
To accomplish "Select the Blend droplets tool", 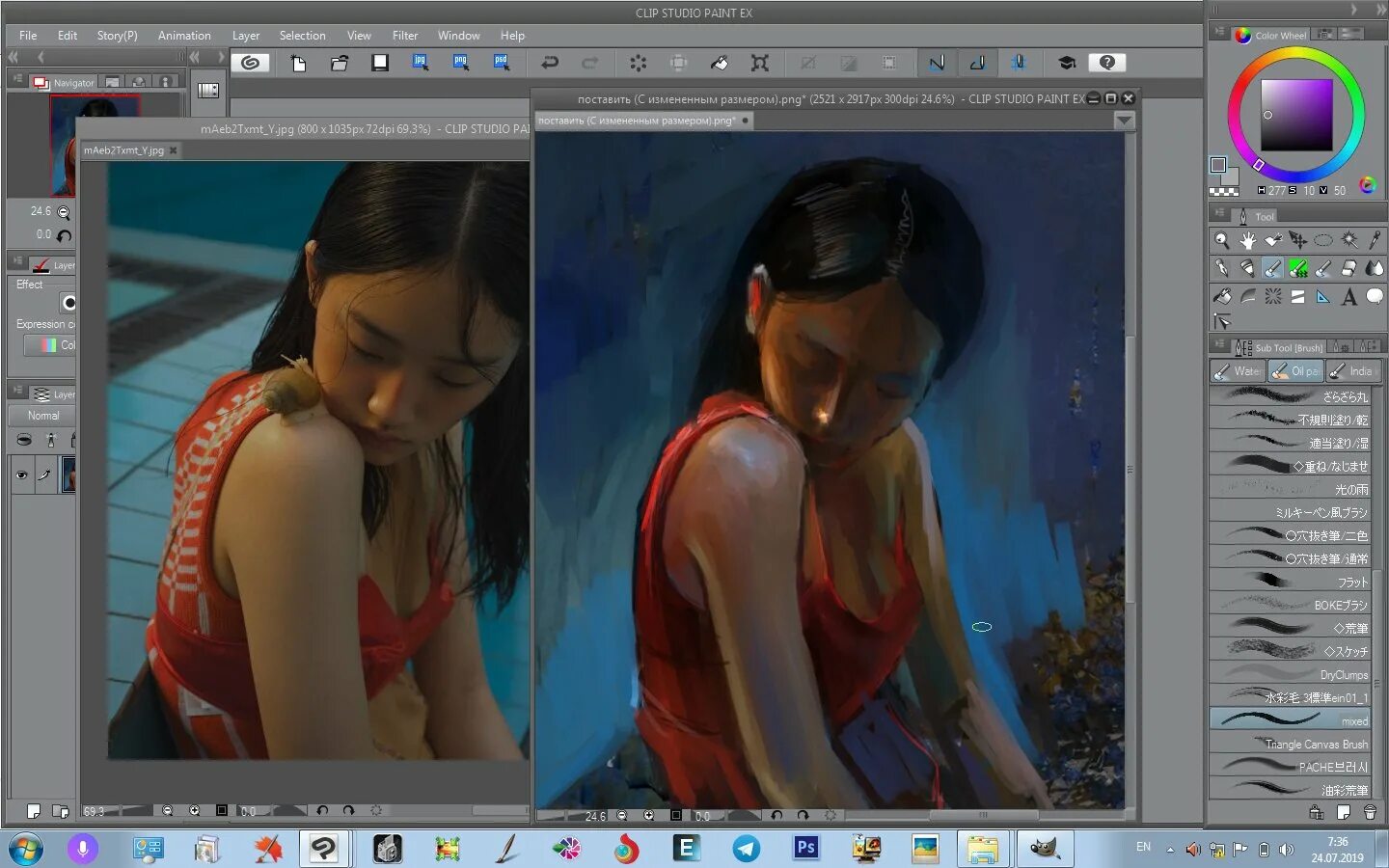I will [1375, 268].
